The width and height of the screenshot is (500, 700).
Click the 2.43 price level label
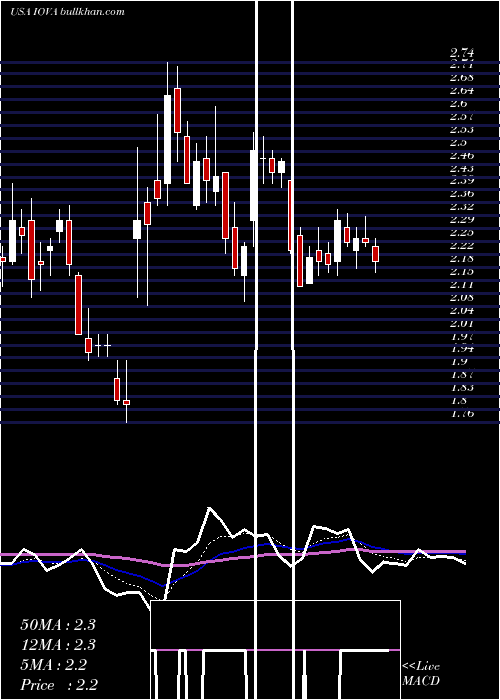coord(462,169)
